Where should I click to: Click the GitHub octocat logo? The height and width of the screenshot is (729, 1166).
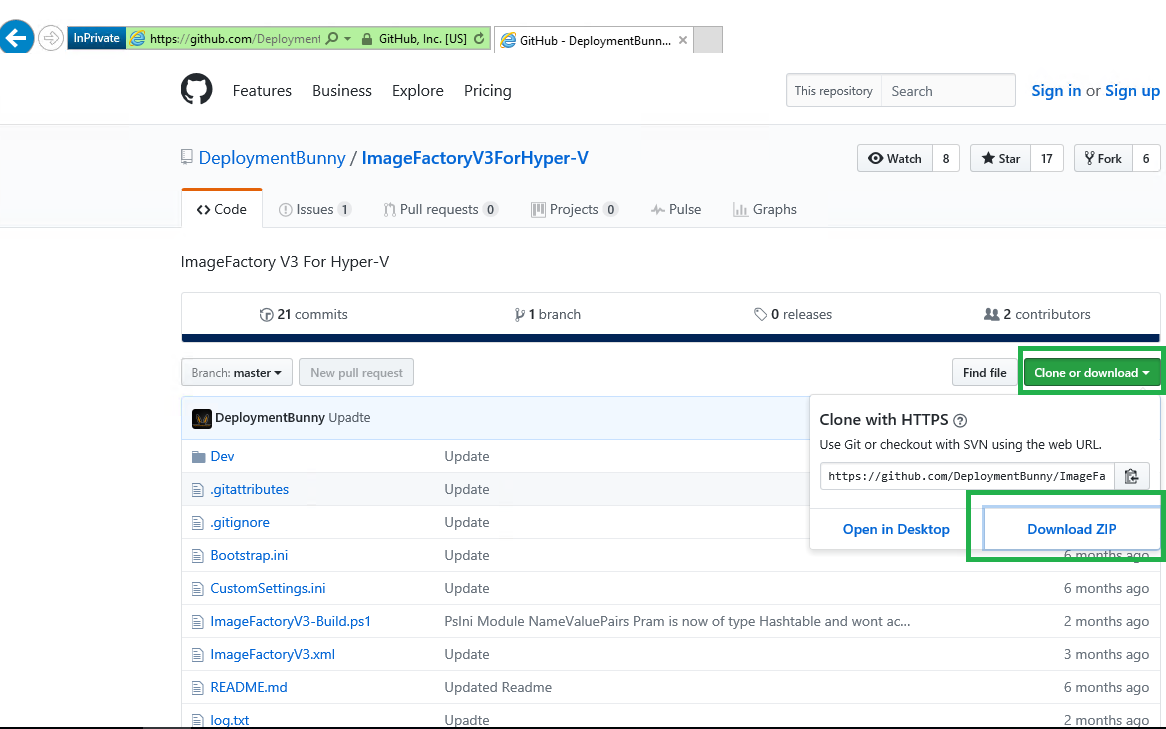pyautogui.click(x=196, y=89)
